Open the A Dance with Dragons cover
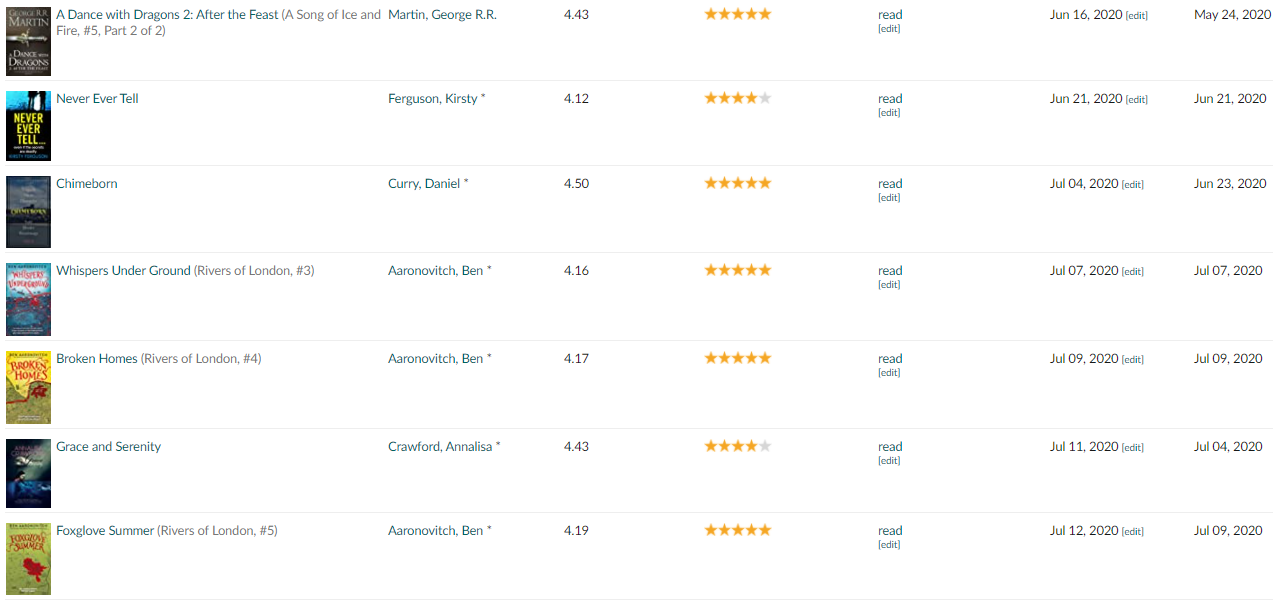The image size is (1273, 600). (28, 40)
